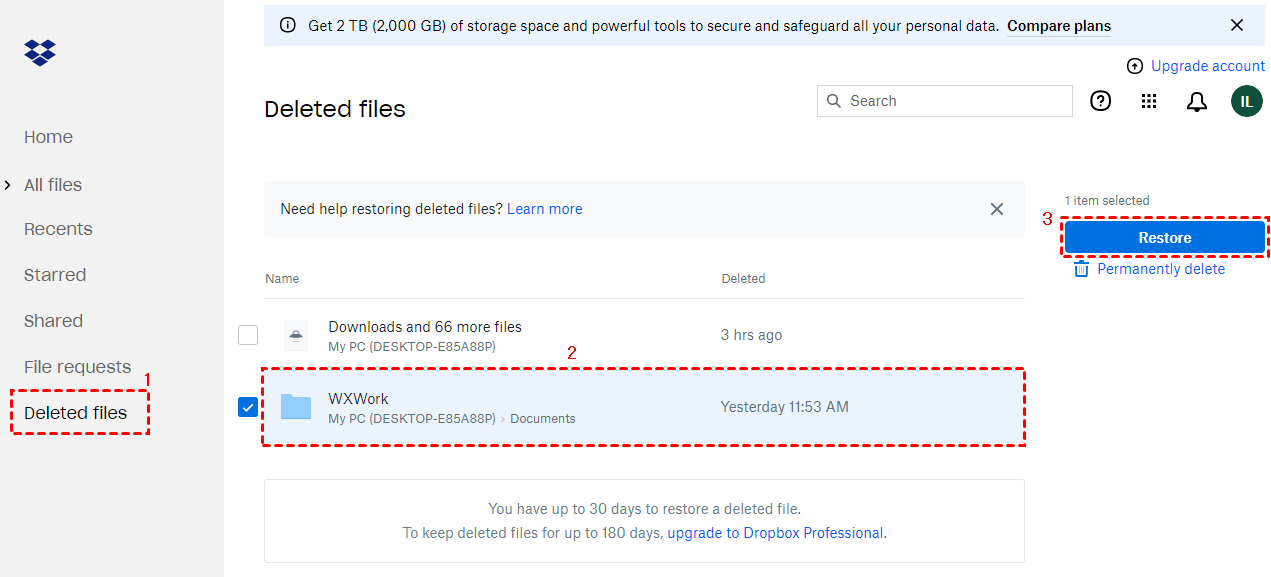Open the Compare plans link
The height and width of the screenshot is (577, 1271).
[1058, 26]
